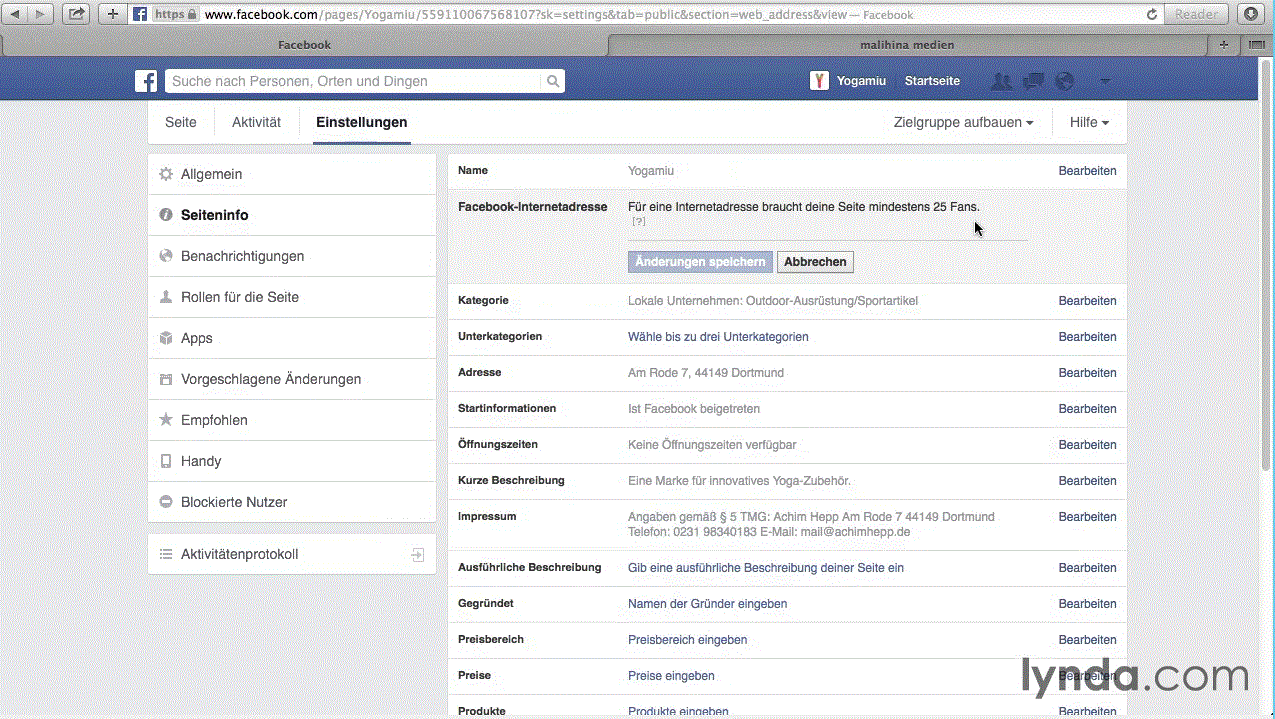Screen dimensions: 1275x719
Task: Click the Facebook search input field
Action: point(353,81)
